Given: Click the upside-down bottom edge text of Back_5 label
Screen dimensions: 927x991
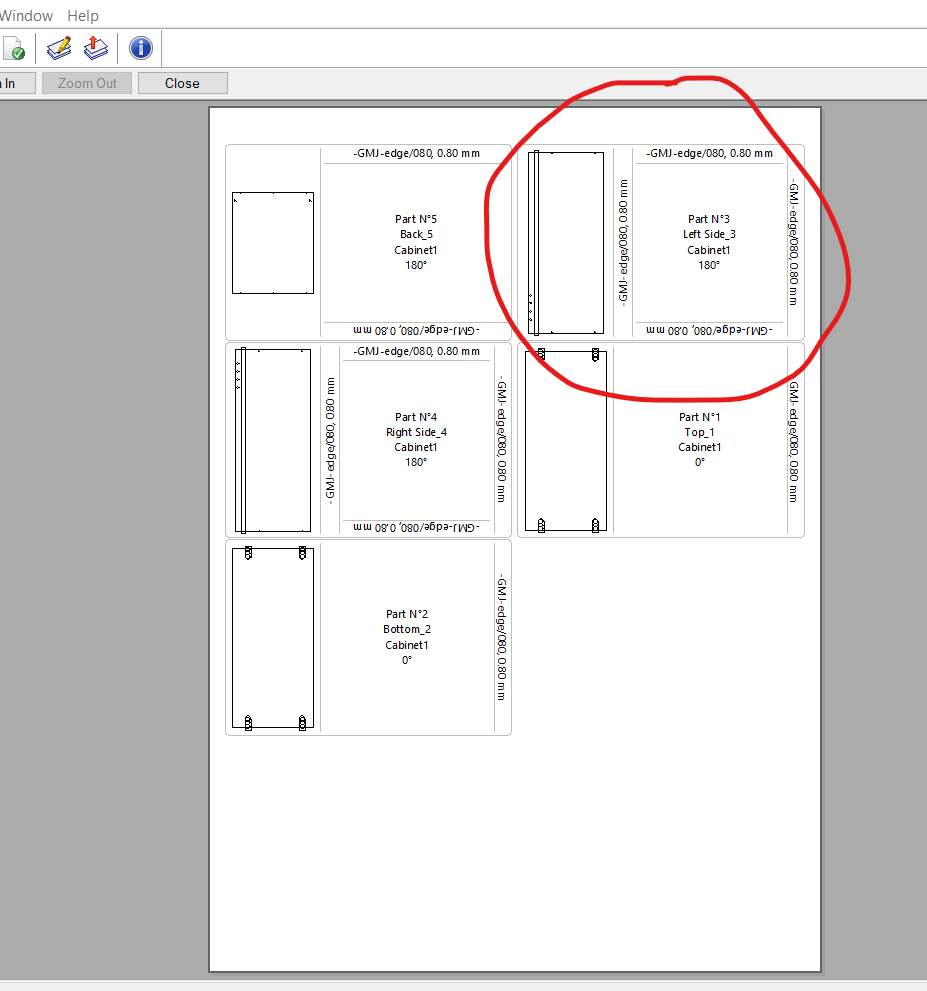Looking at the screenshot, I should point(416,330).
